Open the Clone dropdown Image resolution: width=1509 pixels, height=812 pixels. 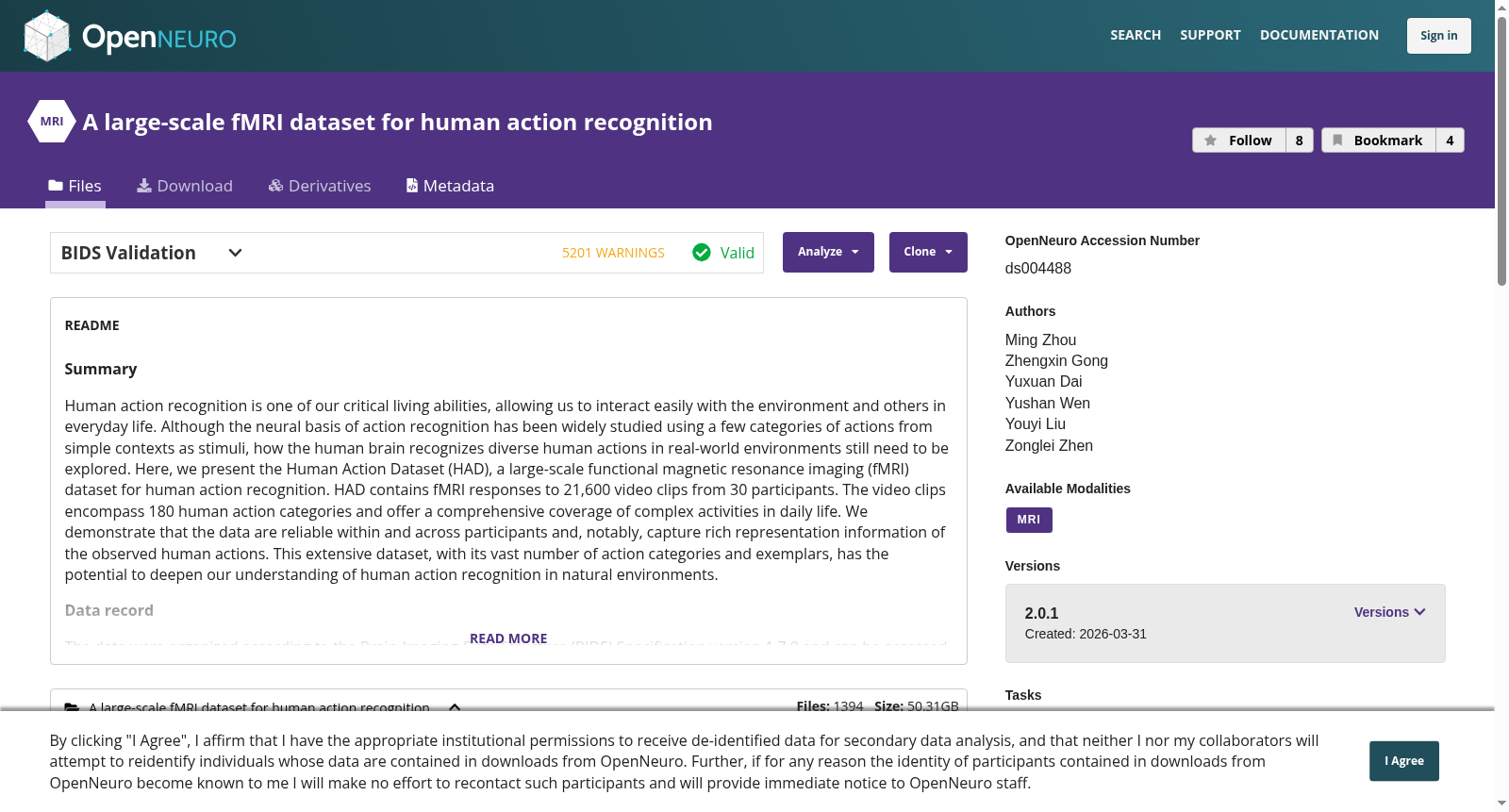(x=928, y=252)
